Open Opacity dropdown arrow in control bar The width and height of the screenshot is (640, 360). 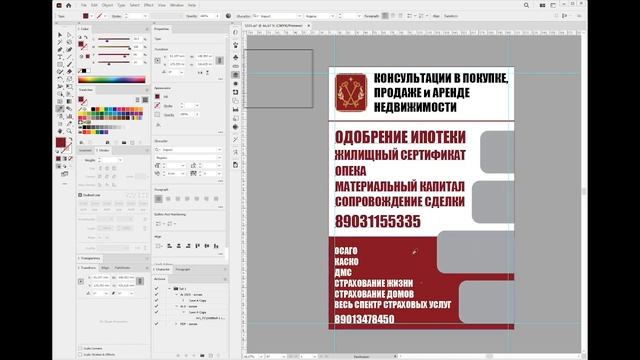(x=217, y=16)
